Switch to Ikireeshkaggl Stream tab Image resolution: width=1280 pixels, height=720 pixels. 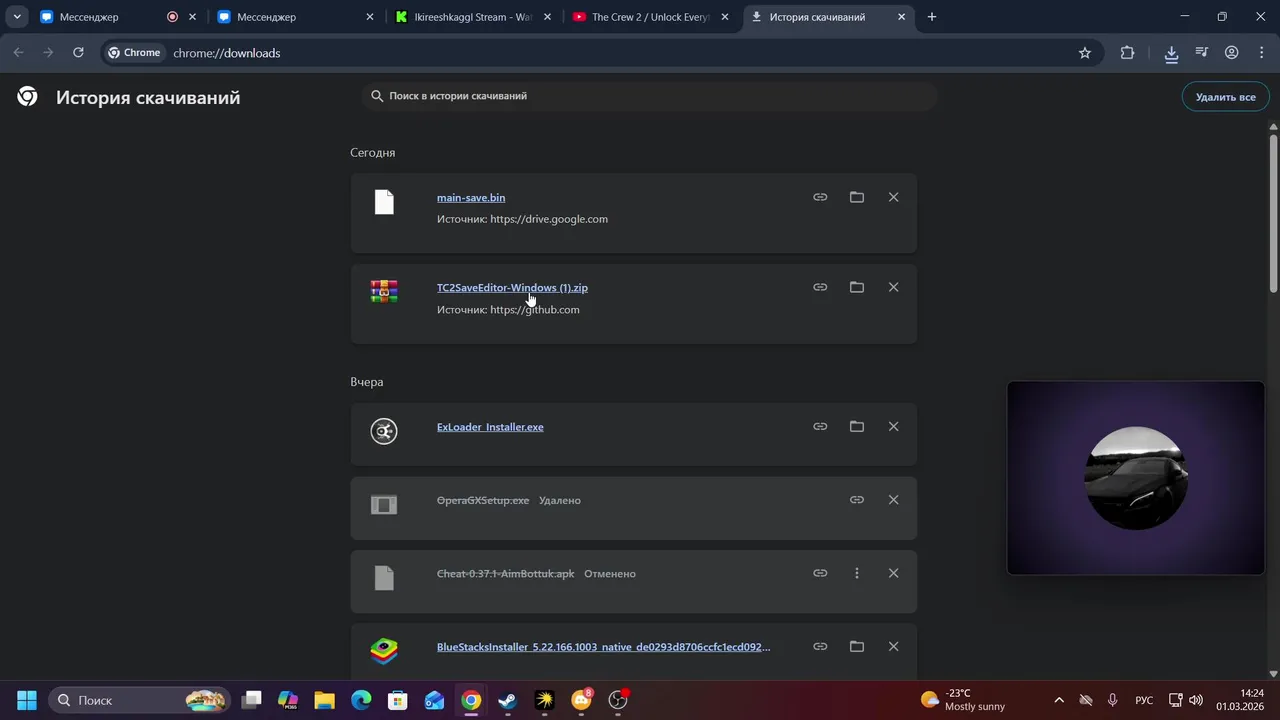[473, 17]
